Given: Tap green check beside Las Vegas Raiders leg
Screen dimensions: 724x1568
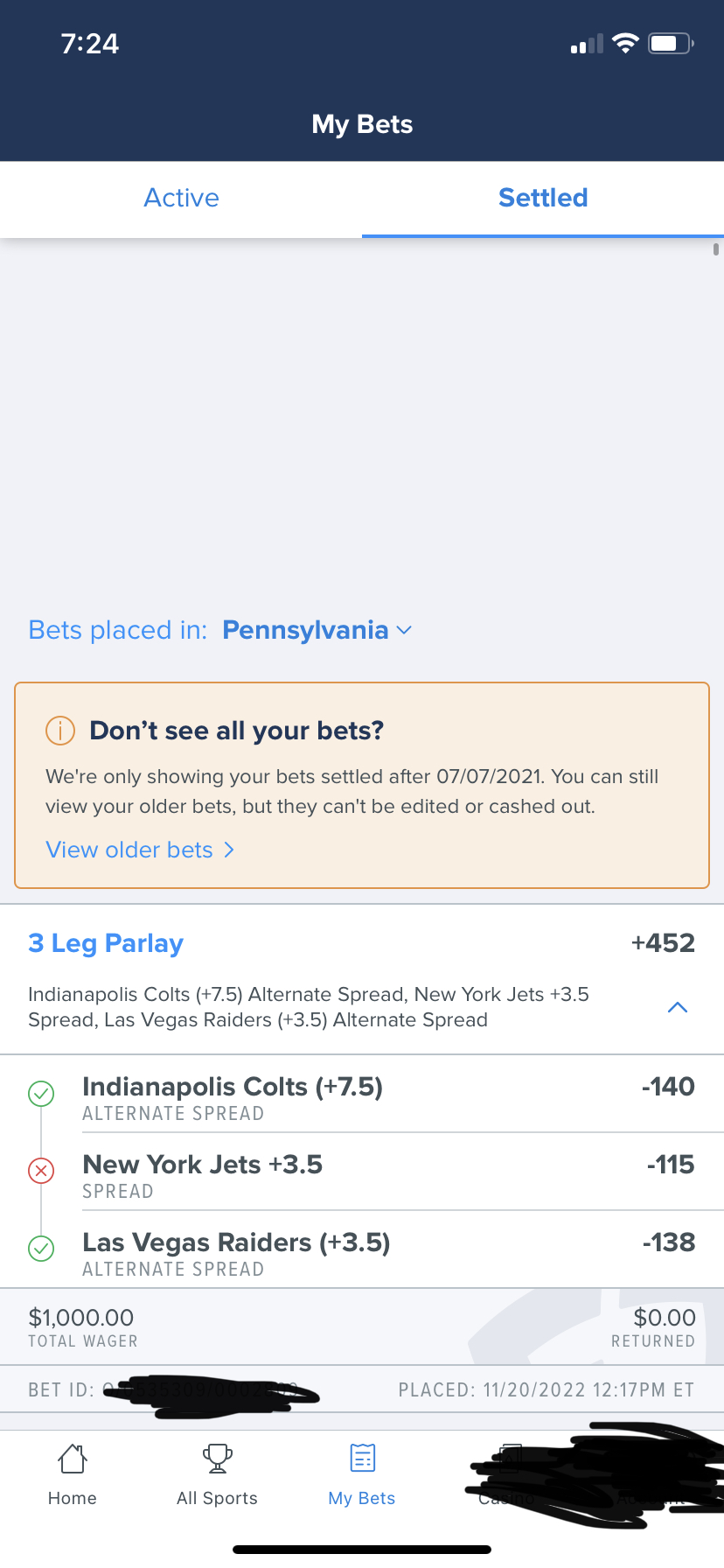Looking at the screenshot, I should pos(41,1249).
